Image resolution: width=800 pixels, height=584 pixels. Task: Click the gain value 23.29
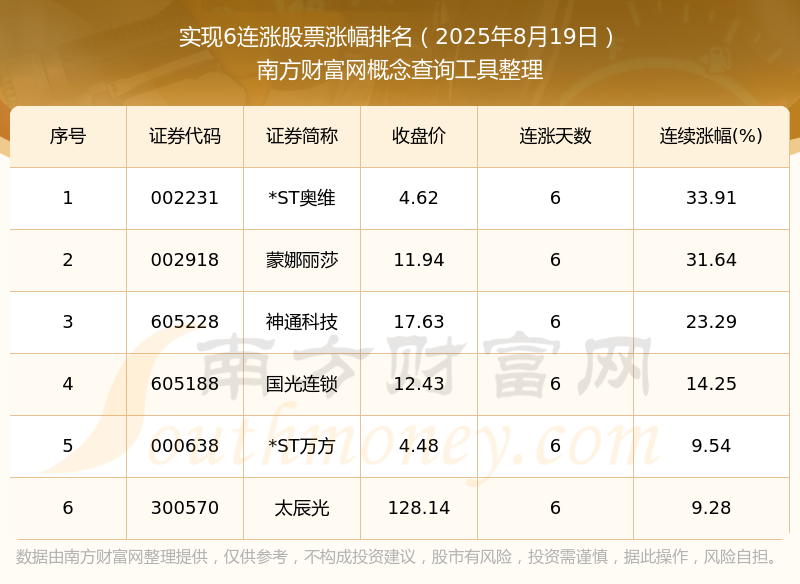coord(711,322)
